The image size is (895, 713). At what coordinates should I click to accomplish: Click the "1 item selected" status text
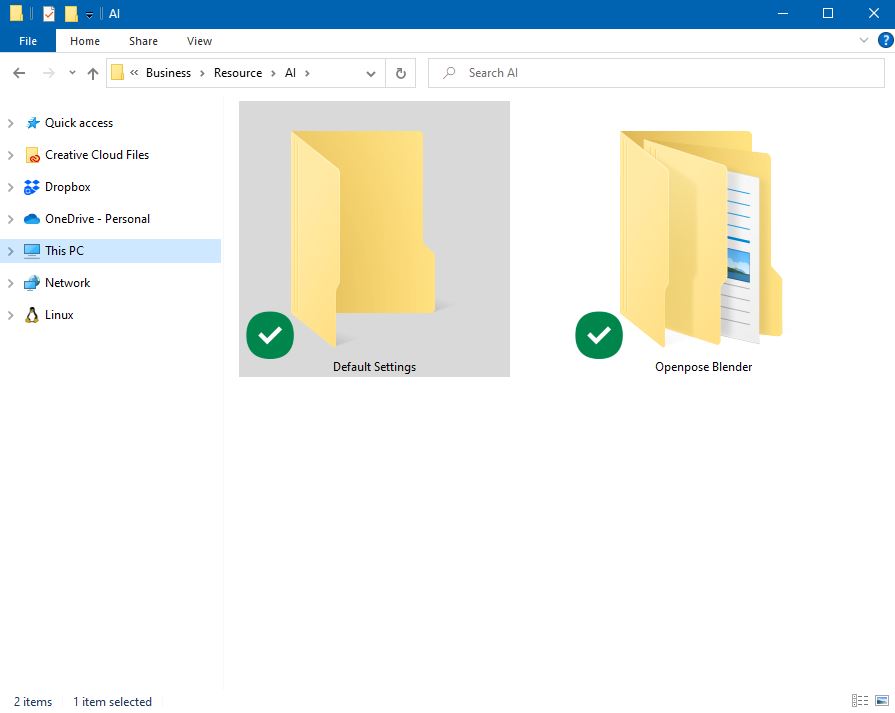[x=112, y=702]
